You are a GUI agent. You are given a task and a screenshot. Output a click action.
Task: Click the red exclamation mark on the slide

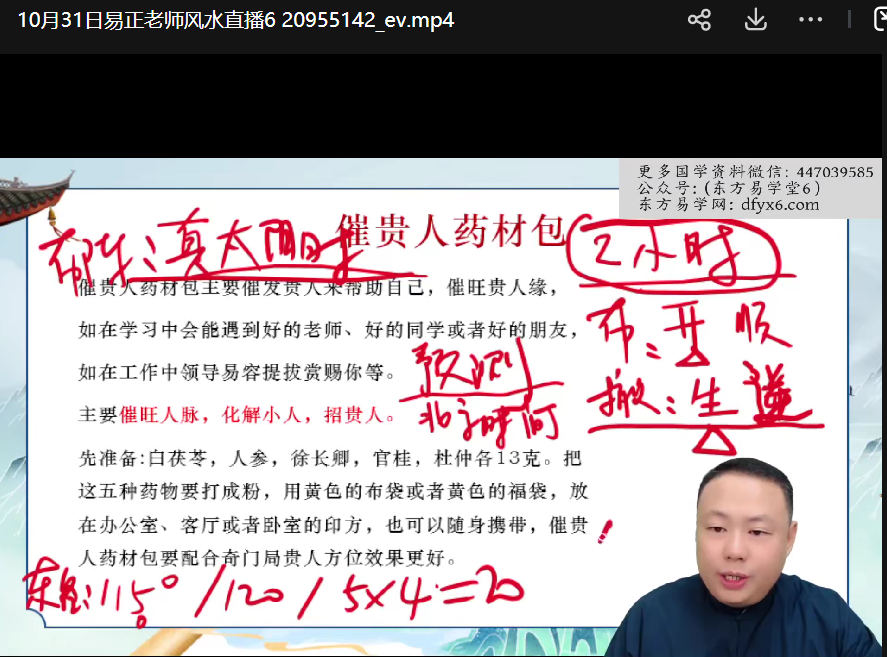[x=603, y=531]
